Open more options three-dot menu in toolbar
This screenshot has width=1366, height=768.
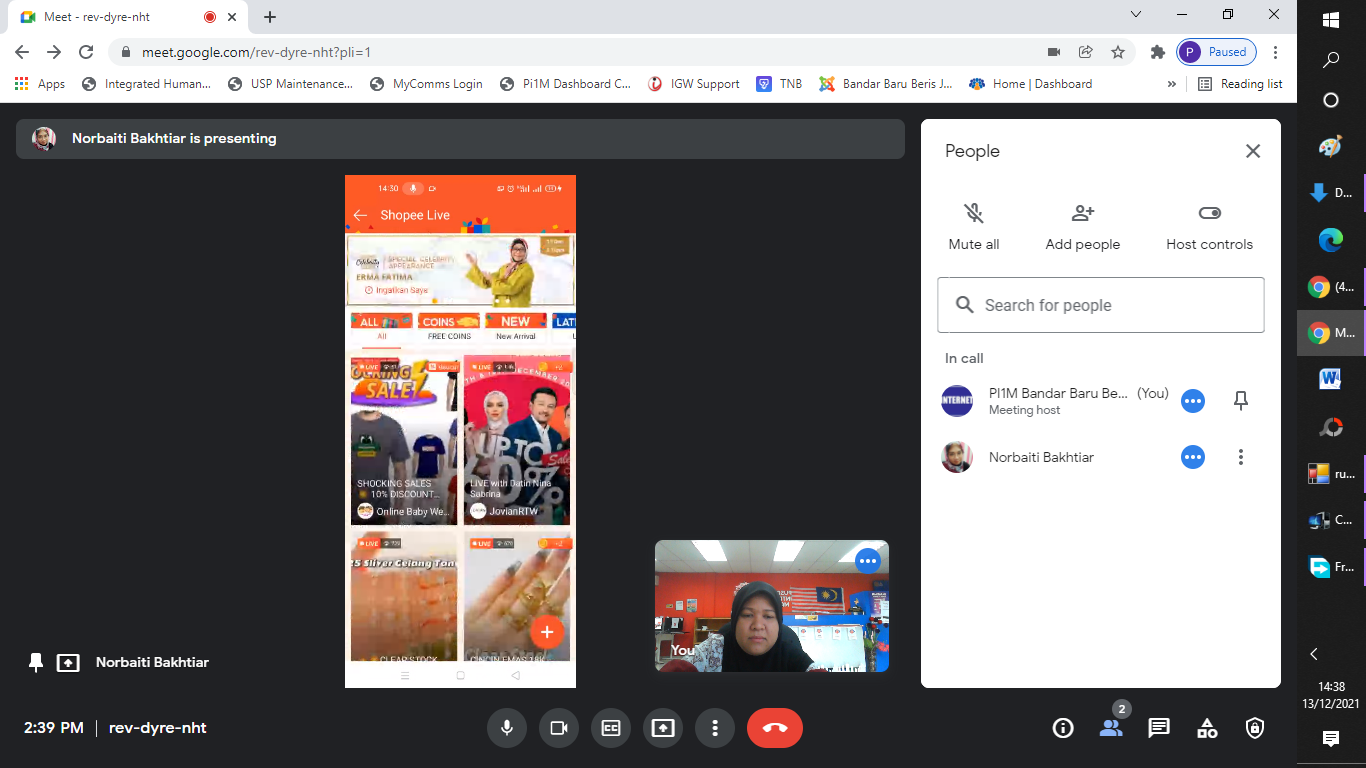click(715, 728)
